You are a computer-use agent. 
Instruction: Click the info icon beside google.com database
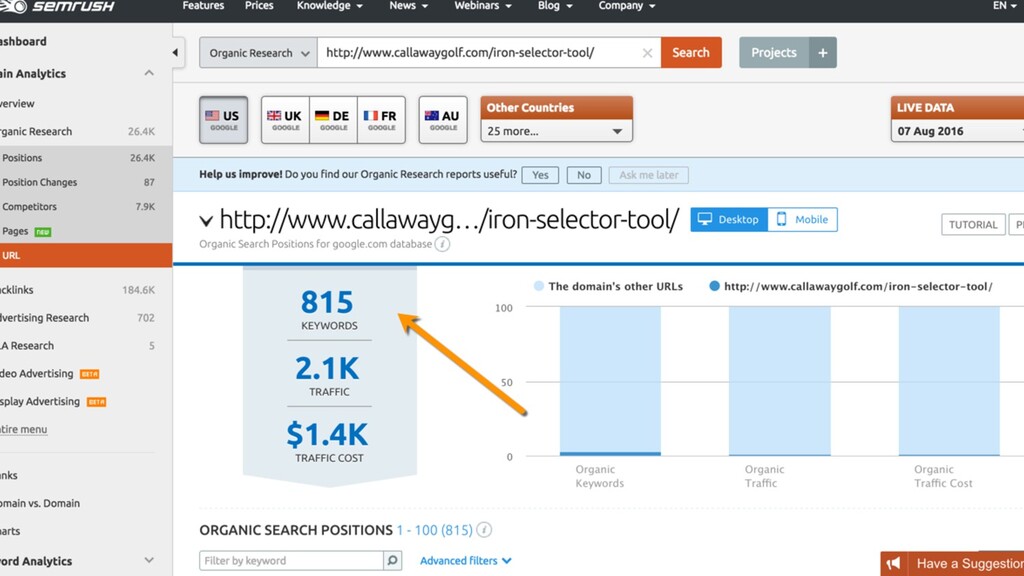(x=442, y=244)
